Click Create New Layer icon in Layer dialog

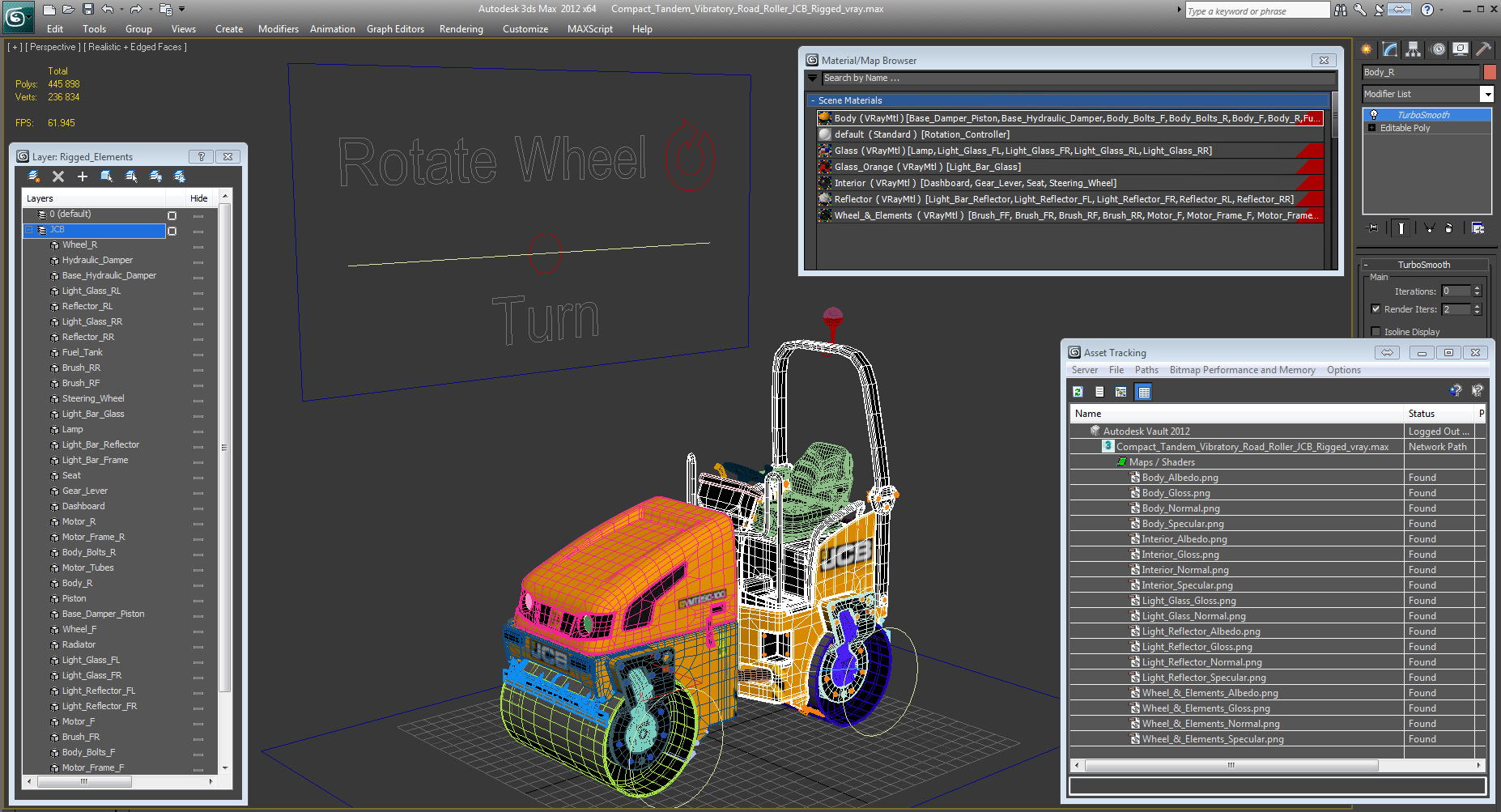pos(34,176)
